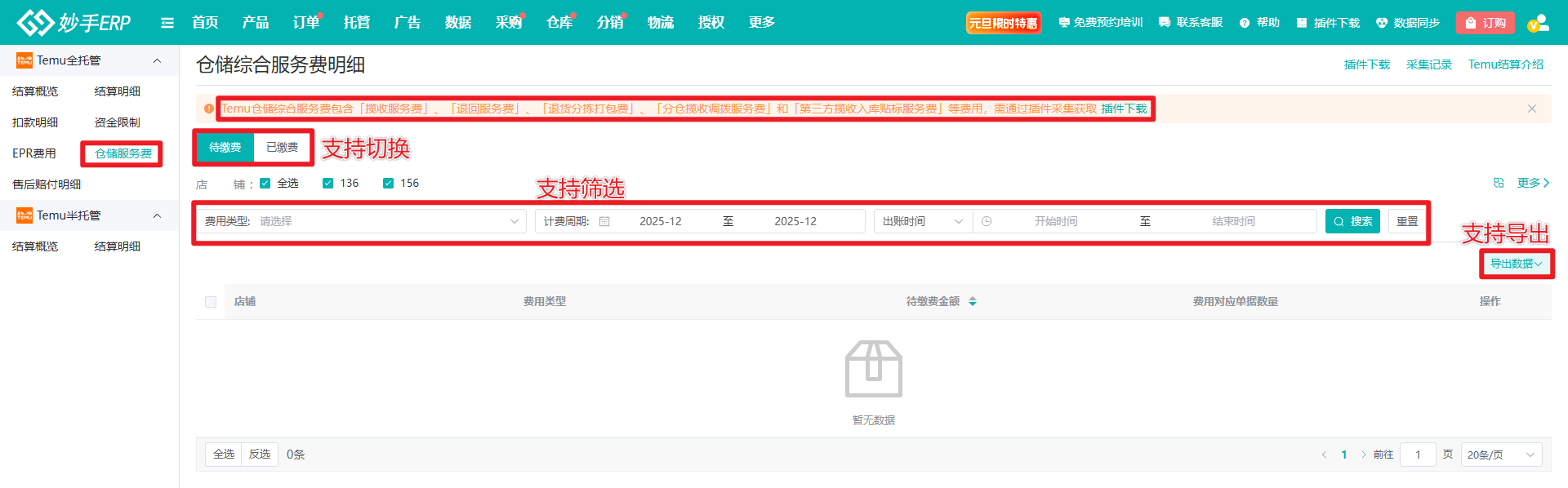Image resolution: width=1568 pixels, height=488 pixels.
Task: Click the Temu半托管 sidebar icon
Action: [24, 215]
